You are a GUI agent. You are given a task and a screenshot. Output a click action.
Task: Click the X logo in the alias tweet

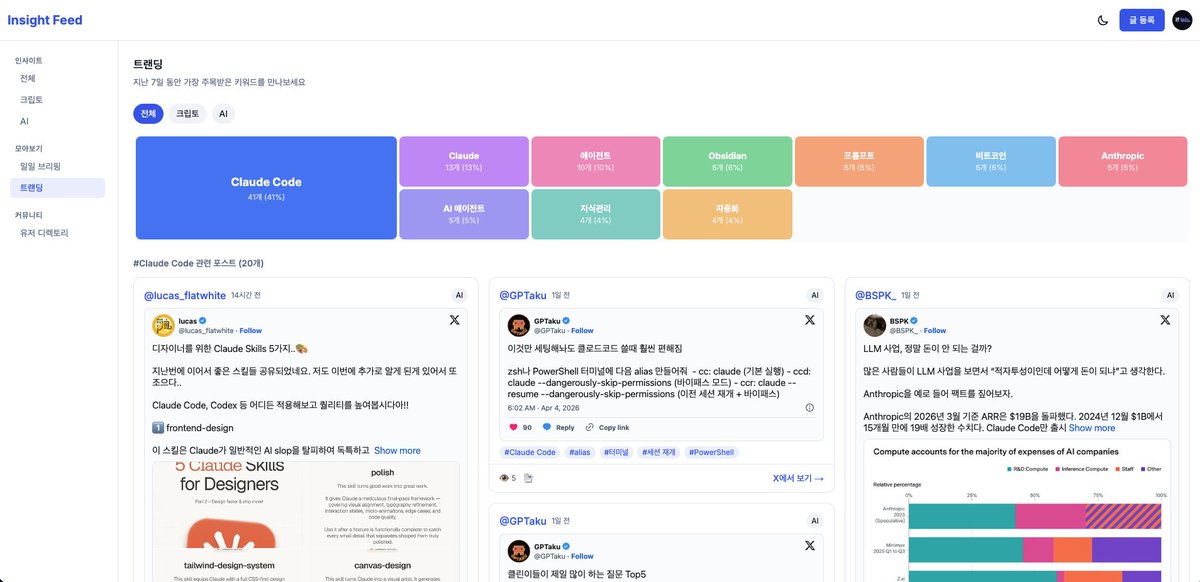810,320
